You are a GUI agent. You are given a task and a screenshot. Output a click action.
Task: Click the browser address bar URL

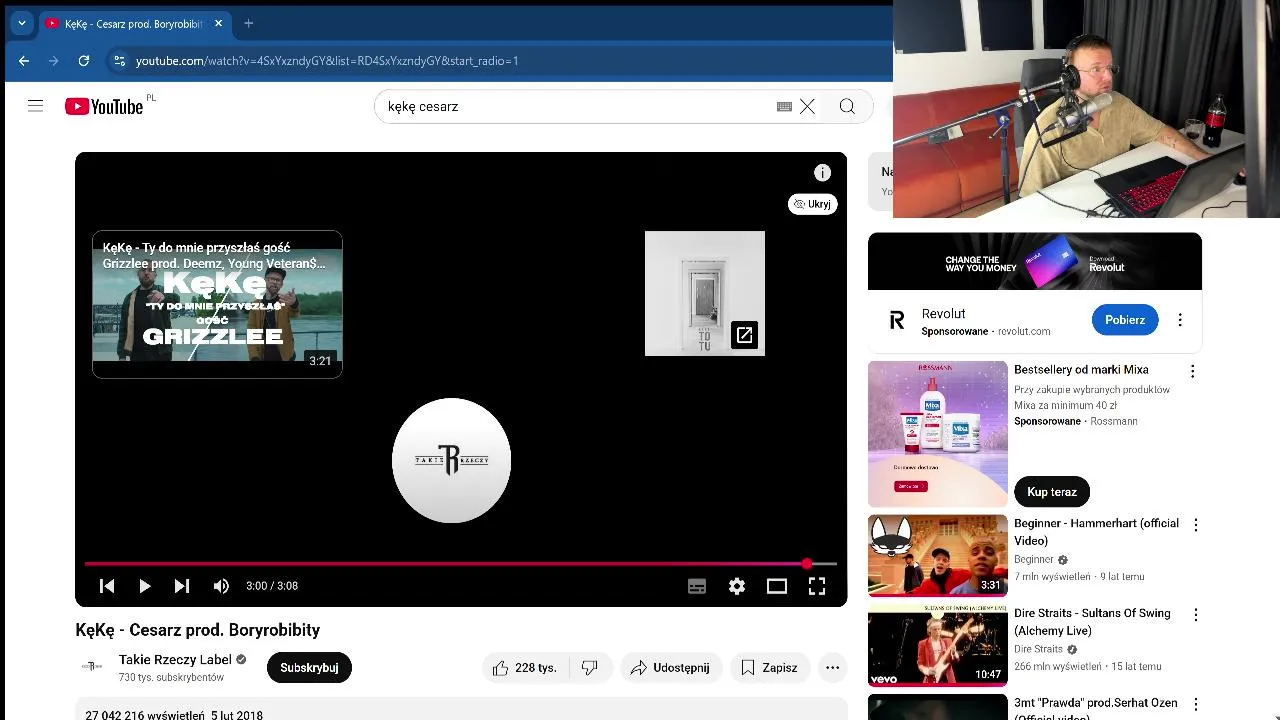pos(327,61)
